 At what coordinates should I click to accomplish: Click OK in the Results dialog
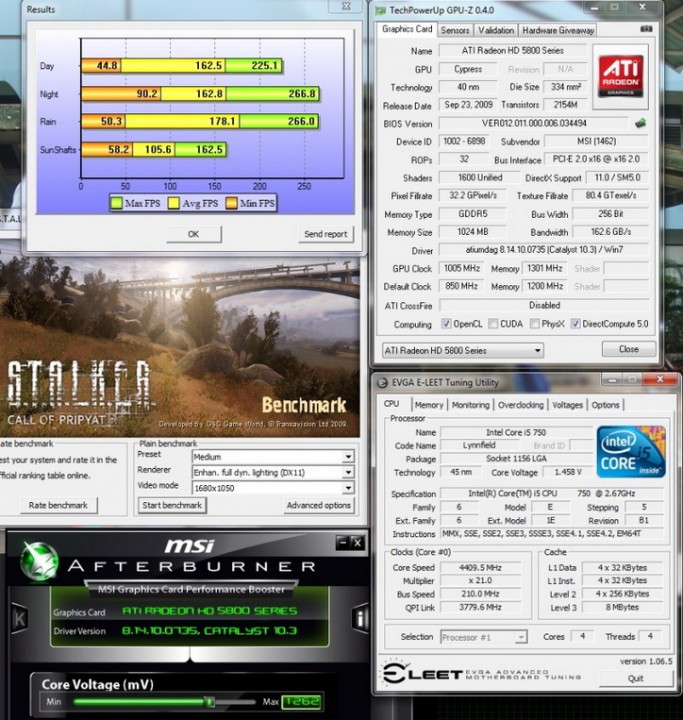[x=193, y=234]
